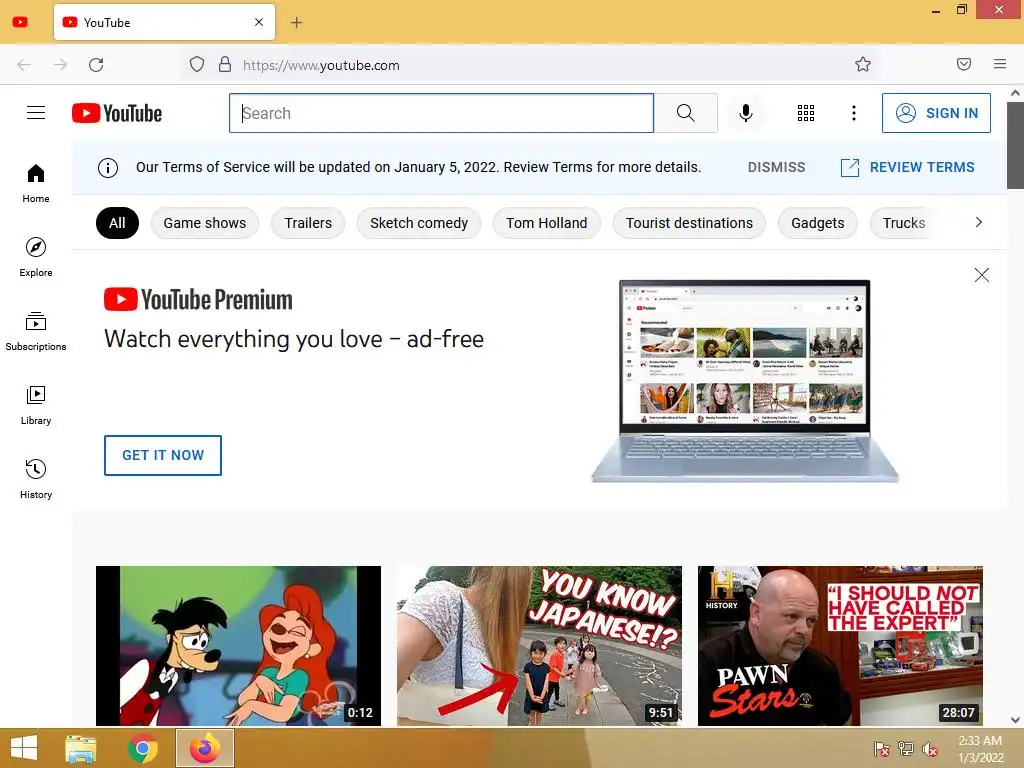This screenshot has height=768, width=1024.
Task: Click the Firefox taskbar icon
Action: click(204, 748)
